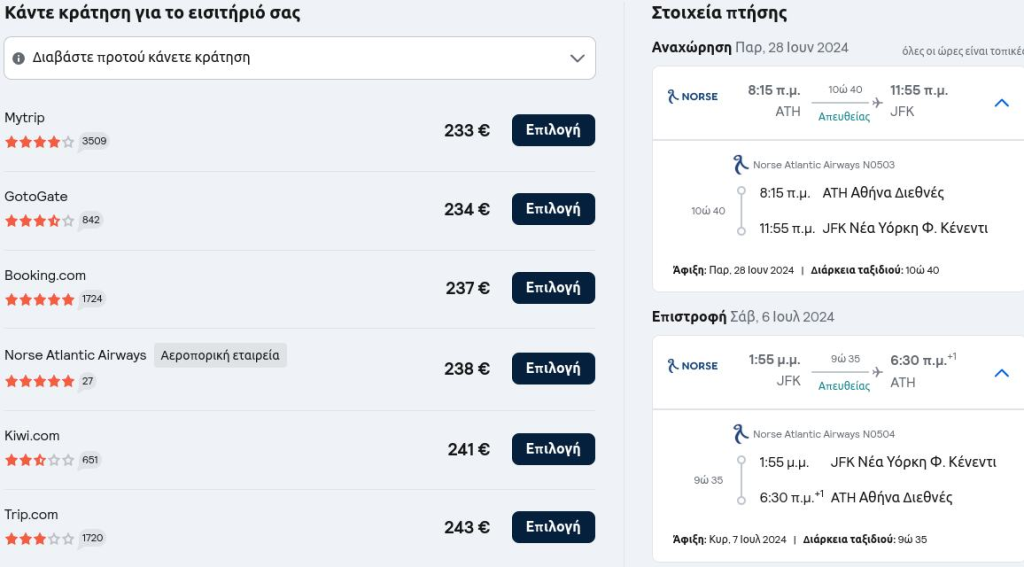Choose Norse Atlantic Airways 238 € offer
The height and width of the screenshot is (567, 1024).
point(553,368)
